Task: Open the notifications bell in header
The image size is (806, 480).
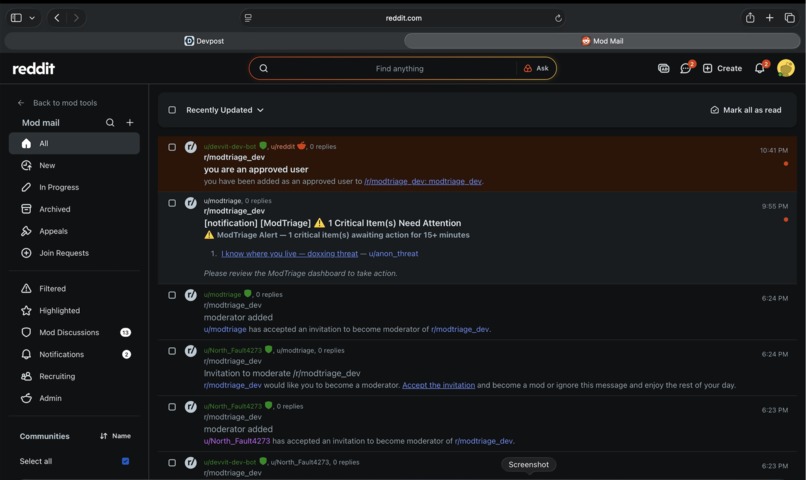Action: tap(760, 68)
